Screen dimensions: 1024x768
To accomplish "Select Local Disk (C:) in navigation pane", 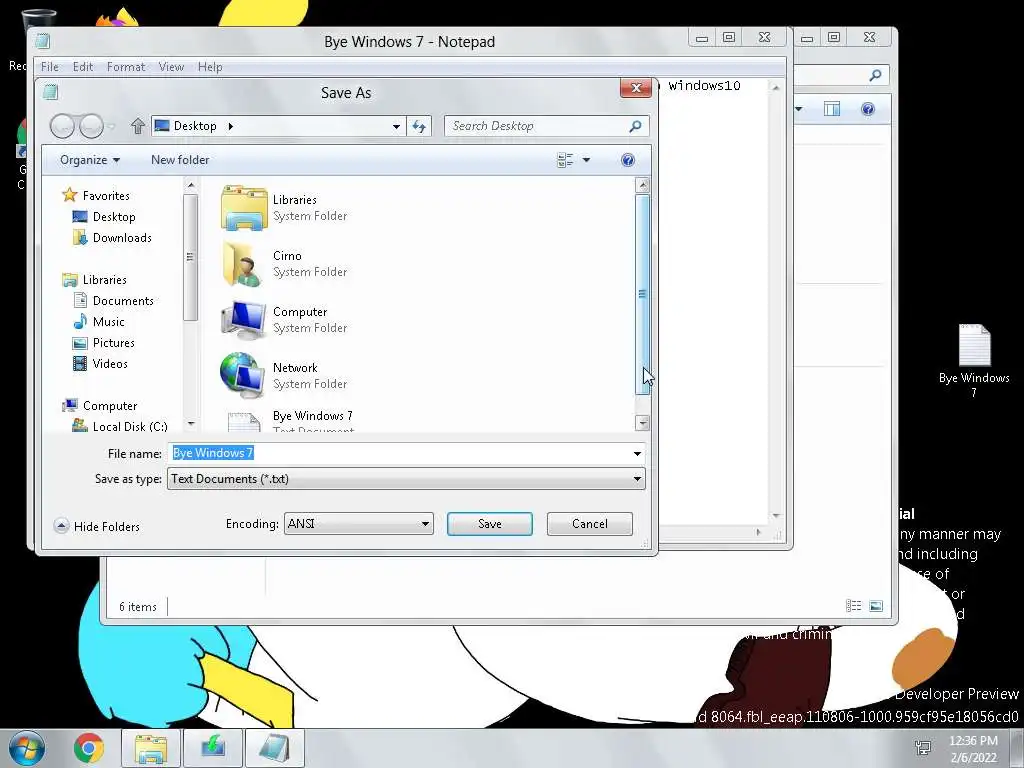I will tap(129, 426).
